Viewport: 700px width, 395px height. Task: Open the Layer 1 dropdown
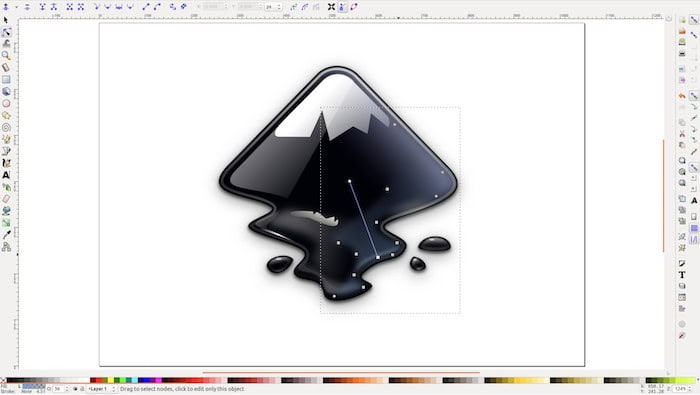point(101,389)
